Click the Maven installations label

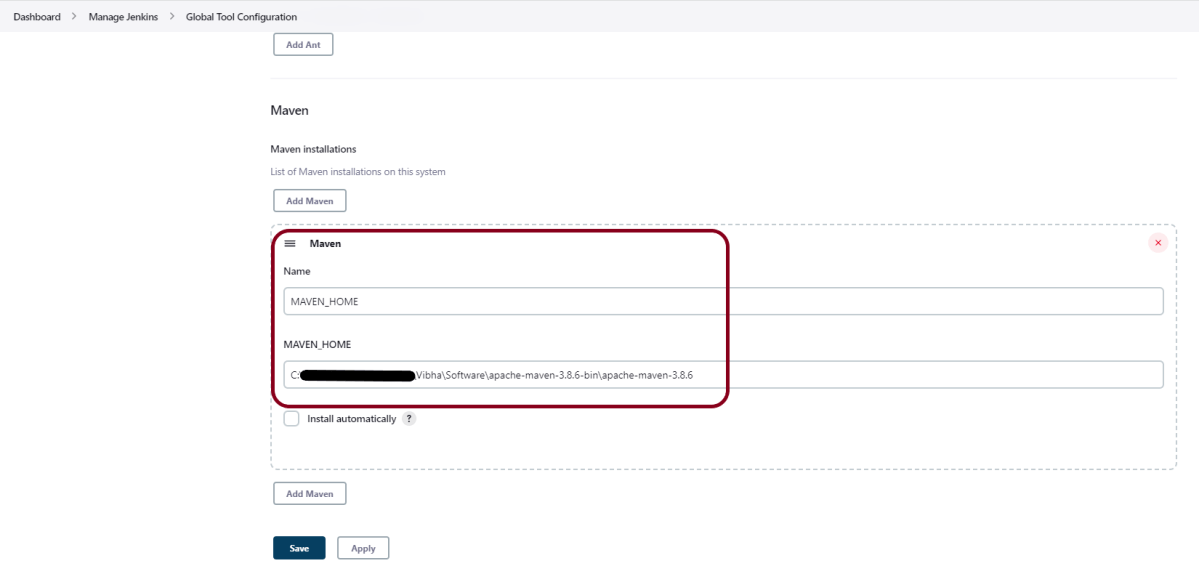point(313,149)
